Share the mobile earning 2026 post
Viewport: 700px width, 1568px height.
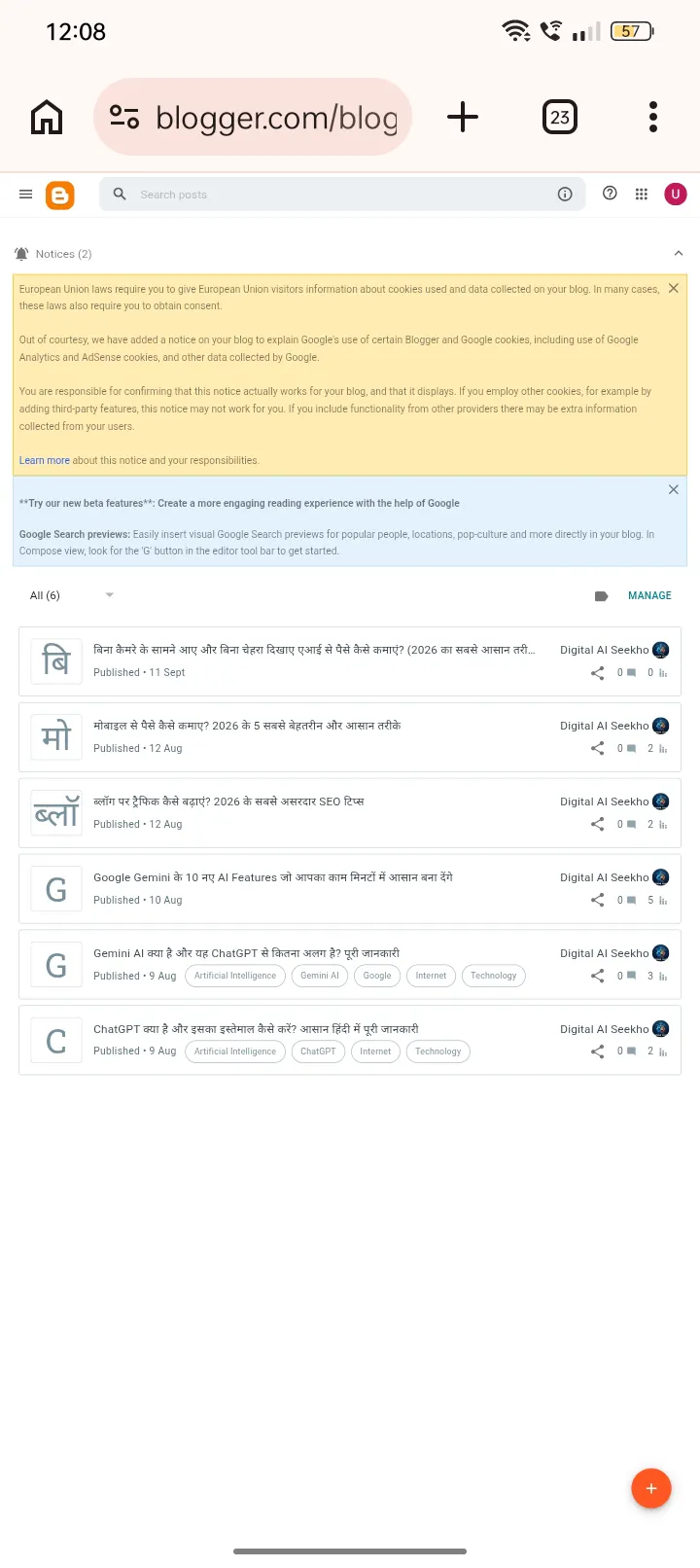point(598,749)
